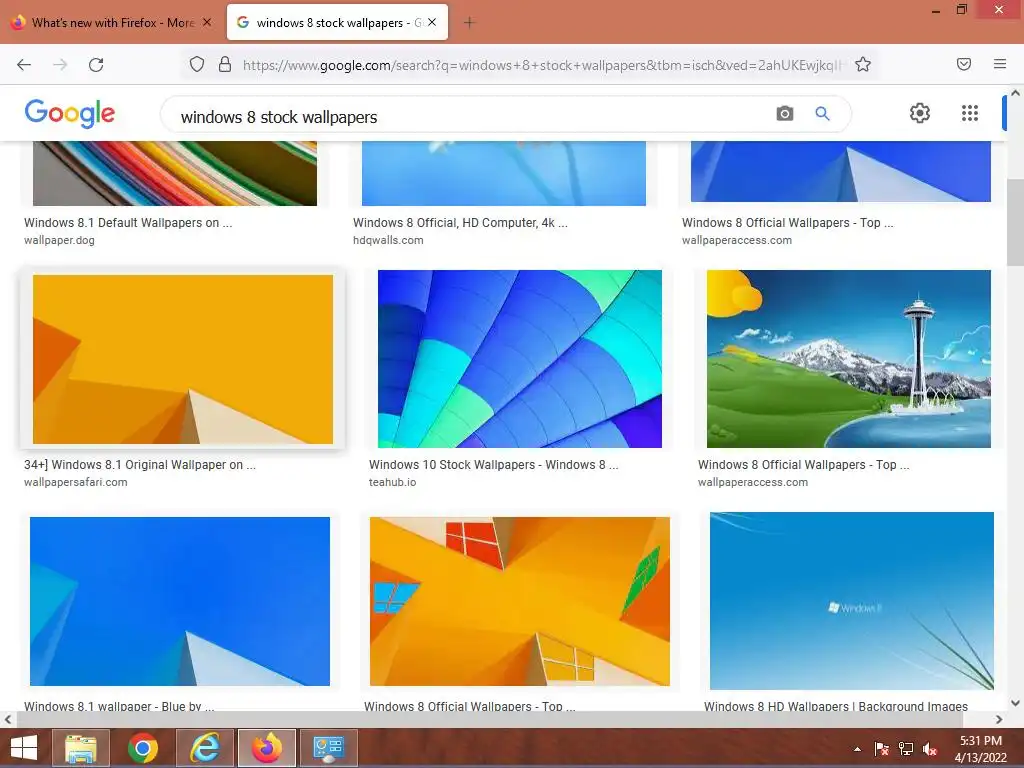Open the Firefox hamburger menu
Image resolution: width=1024 pixels, height=768 pixels.
(1000, 64)
